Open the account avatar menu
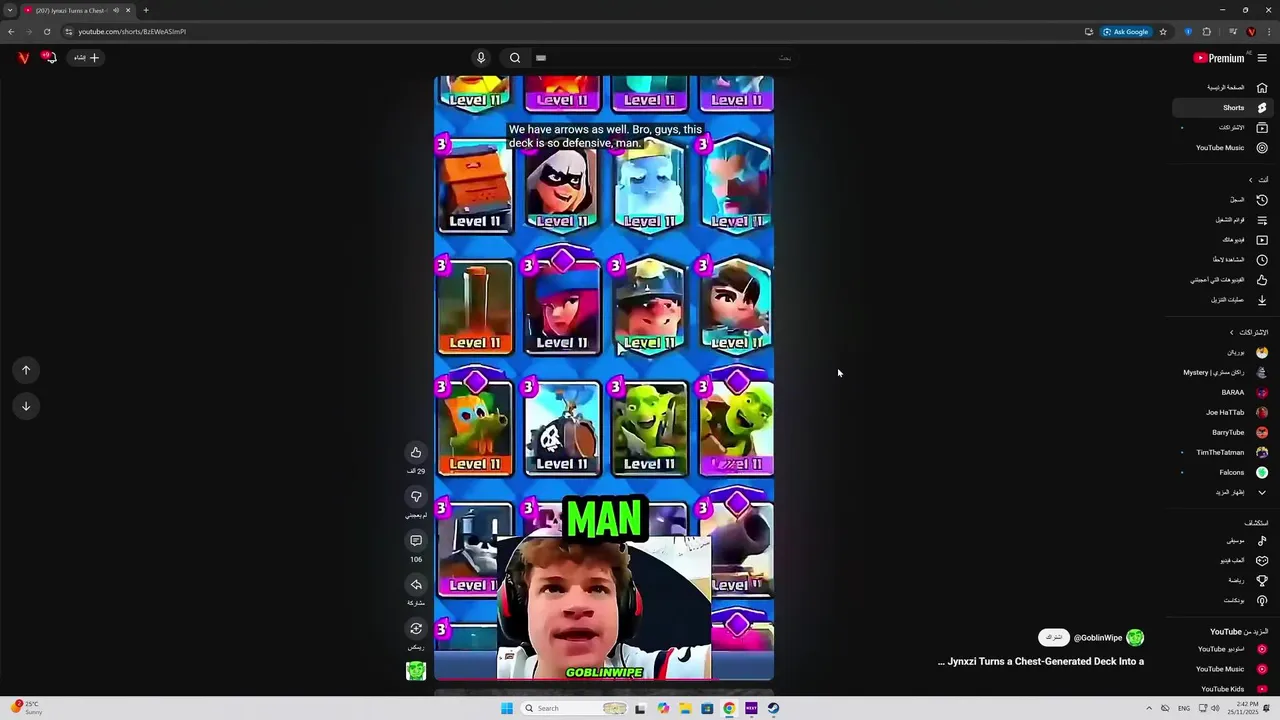 (x=24, y=58)
